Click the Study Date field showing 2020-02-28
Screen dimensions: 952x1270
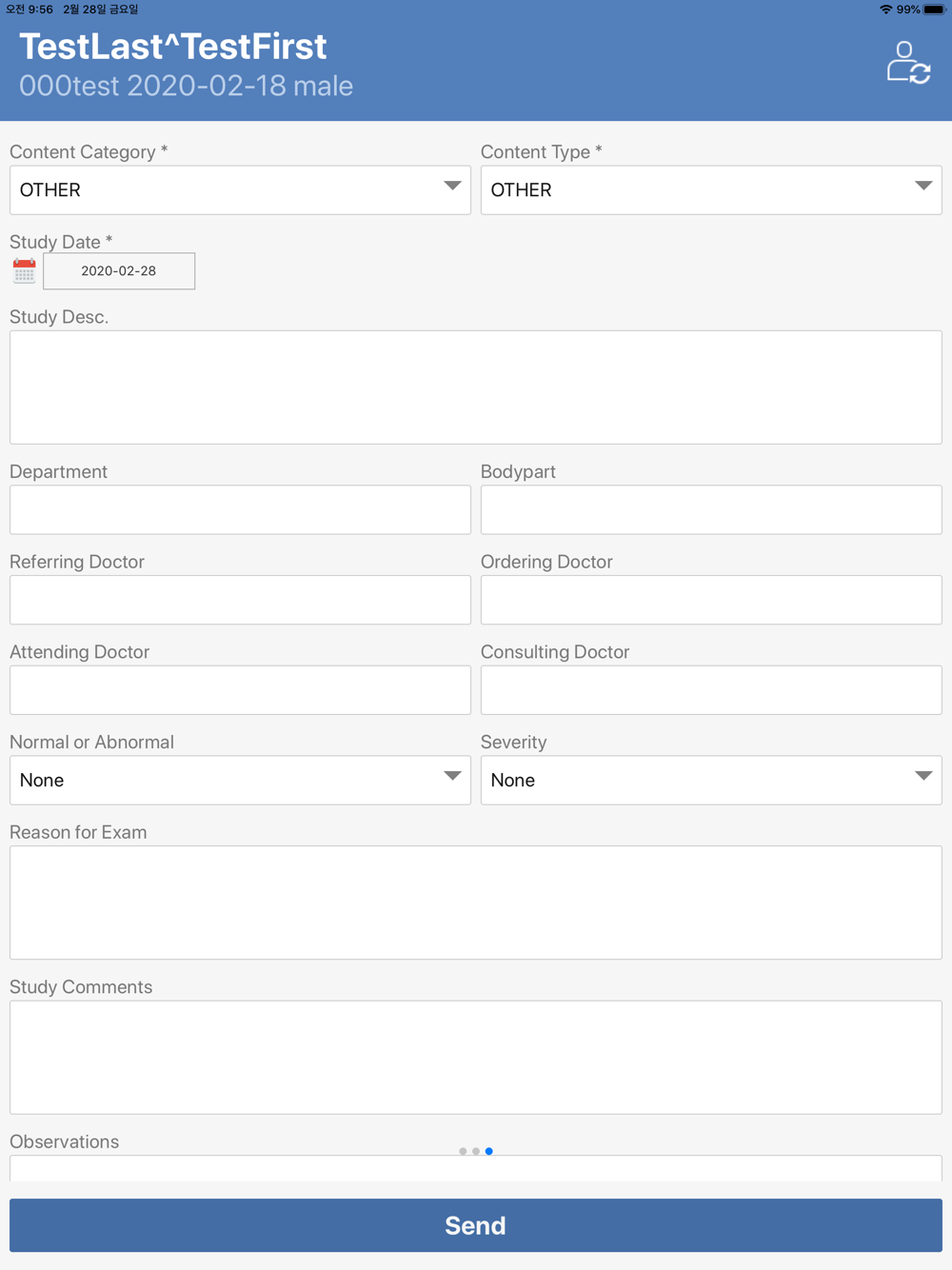coord(119,271)
